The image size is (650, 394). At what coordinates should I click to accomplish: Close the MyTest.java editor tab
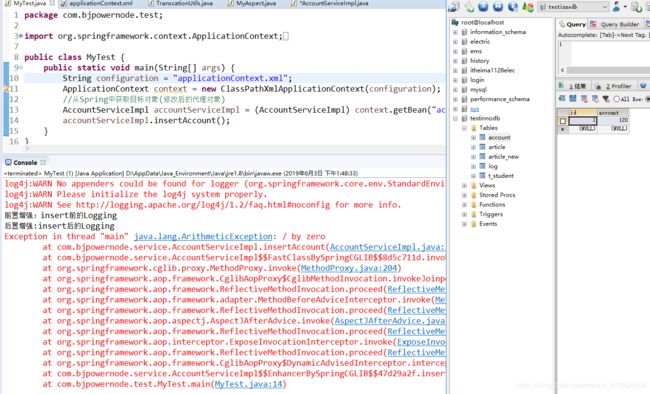[x=52, y=3]
